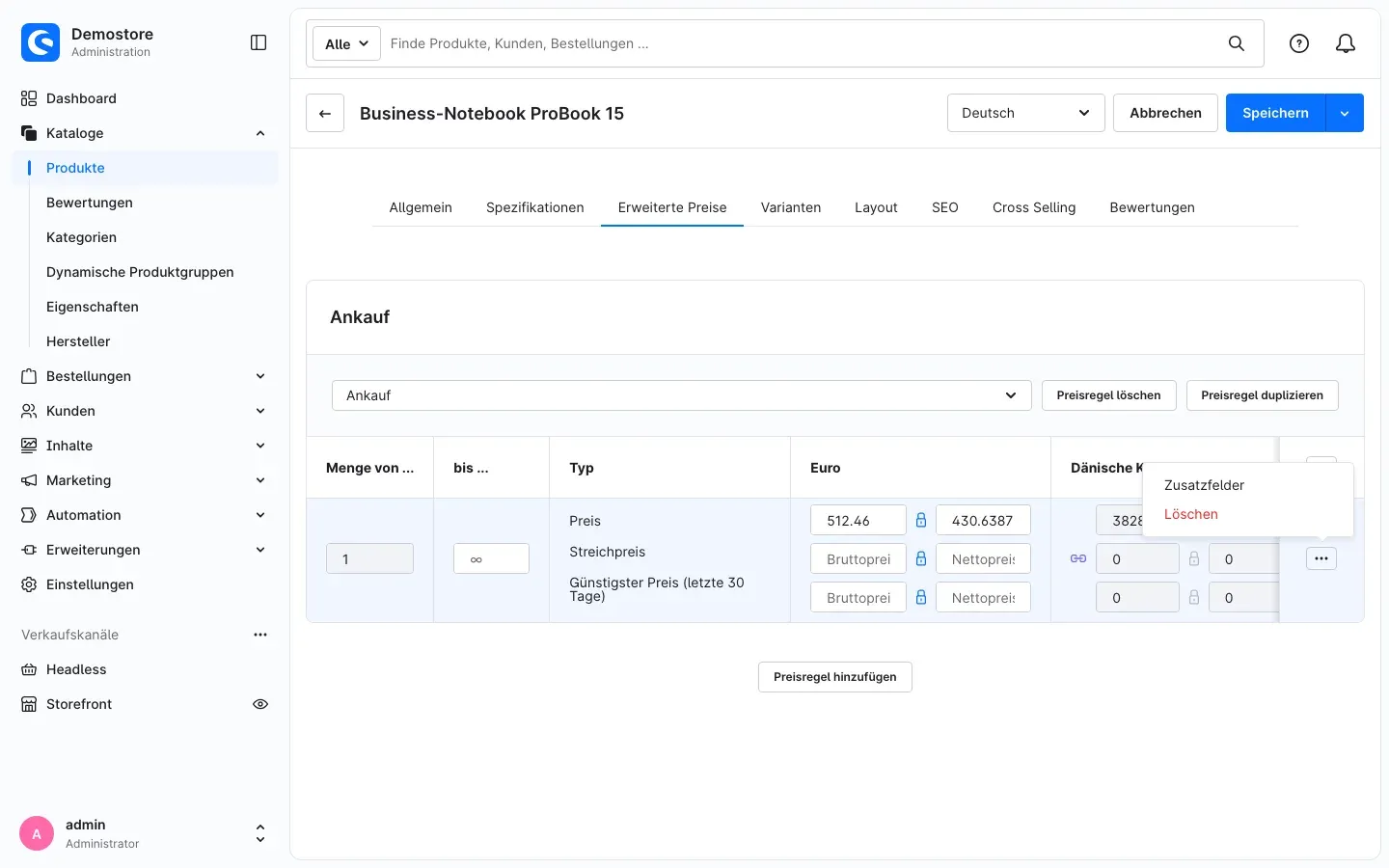Screen dimensions: 1389x868
Task: Open the price row three-dot menu
Action: pyautogui.click(x=1321, y=558)
